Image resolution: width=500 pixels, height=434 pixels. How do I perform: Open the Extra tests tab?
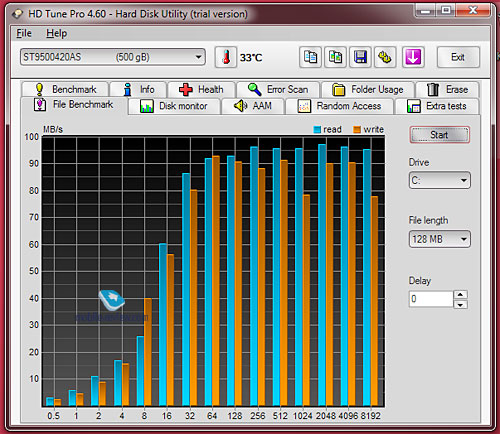pyautogui.click(x=437, y=106)
